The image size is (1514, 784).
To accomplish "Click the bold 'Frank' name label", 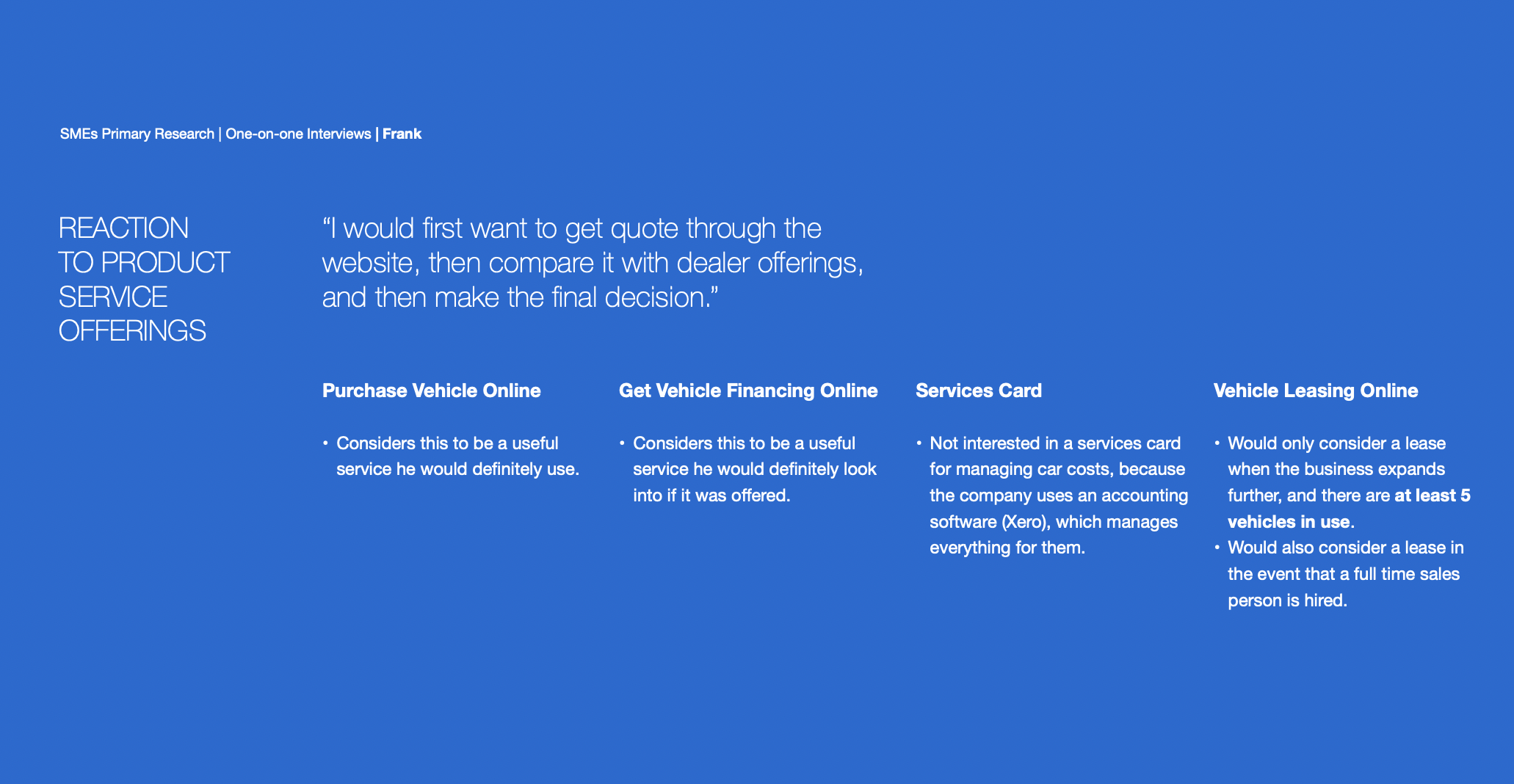I will tap(402, 134).
